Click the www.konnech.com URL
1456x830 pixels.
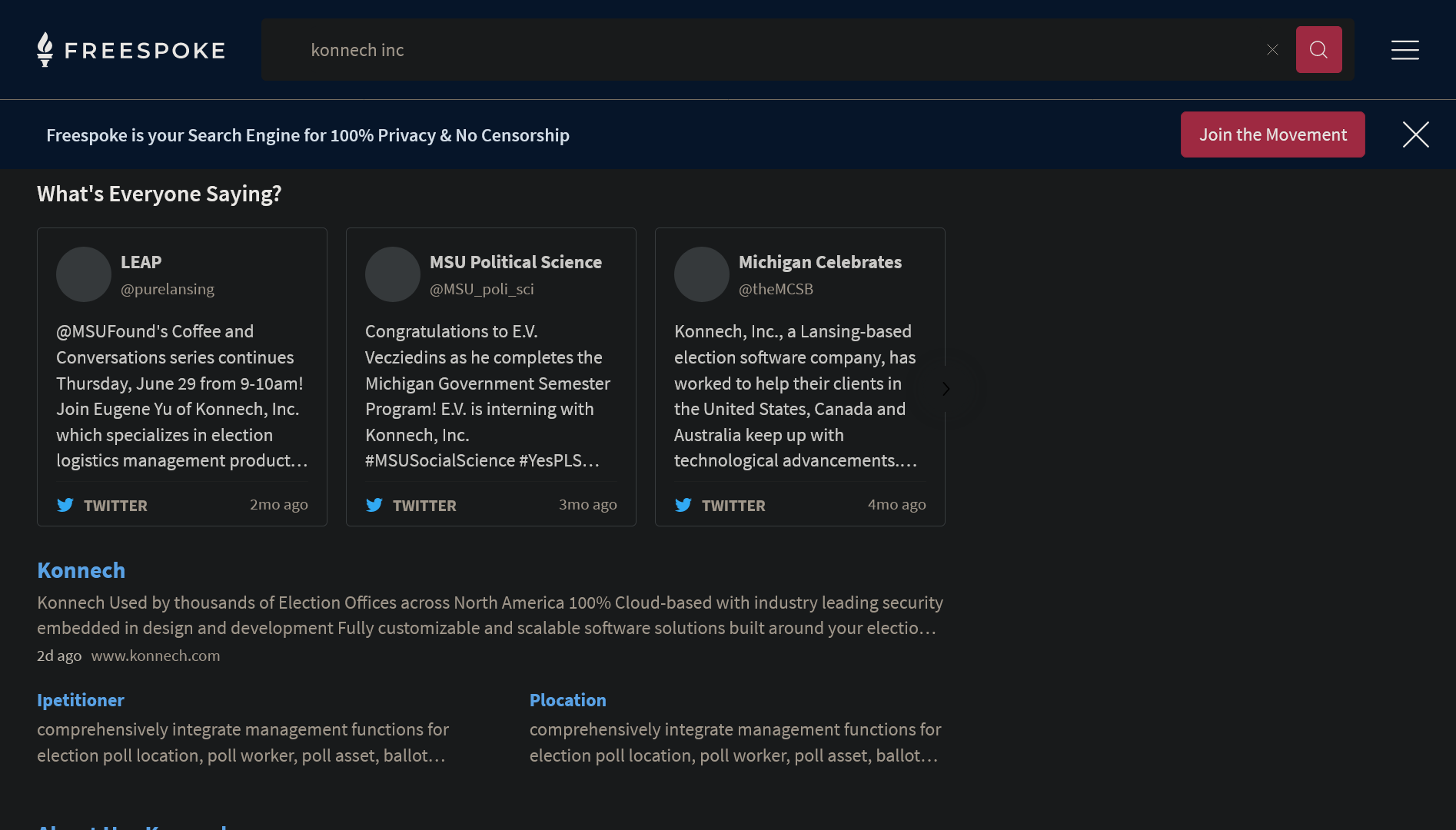(x=155, y=656)
